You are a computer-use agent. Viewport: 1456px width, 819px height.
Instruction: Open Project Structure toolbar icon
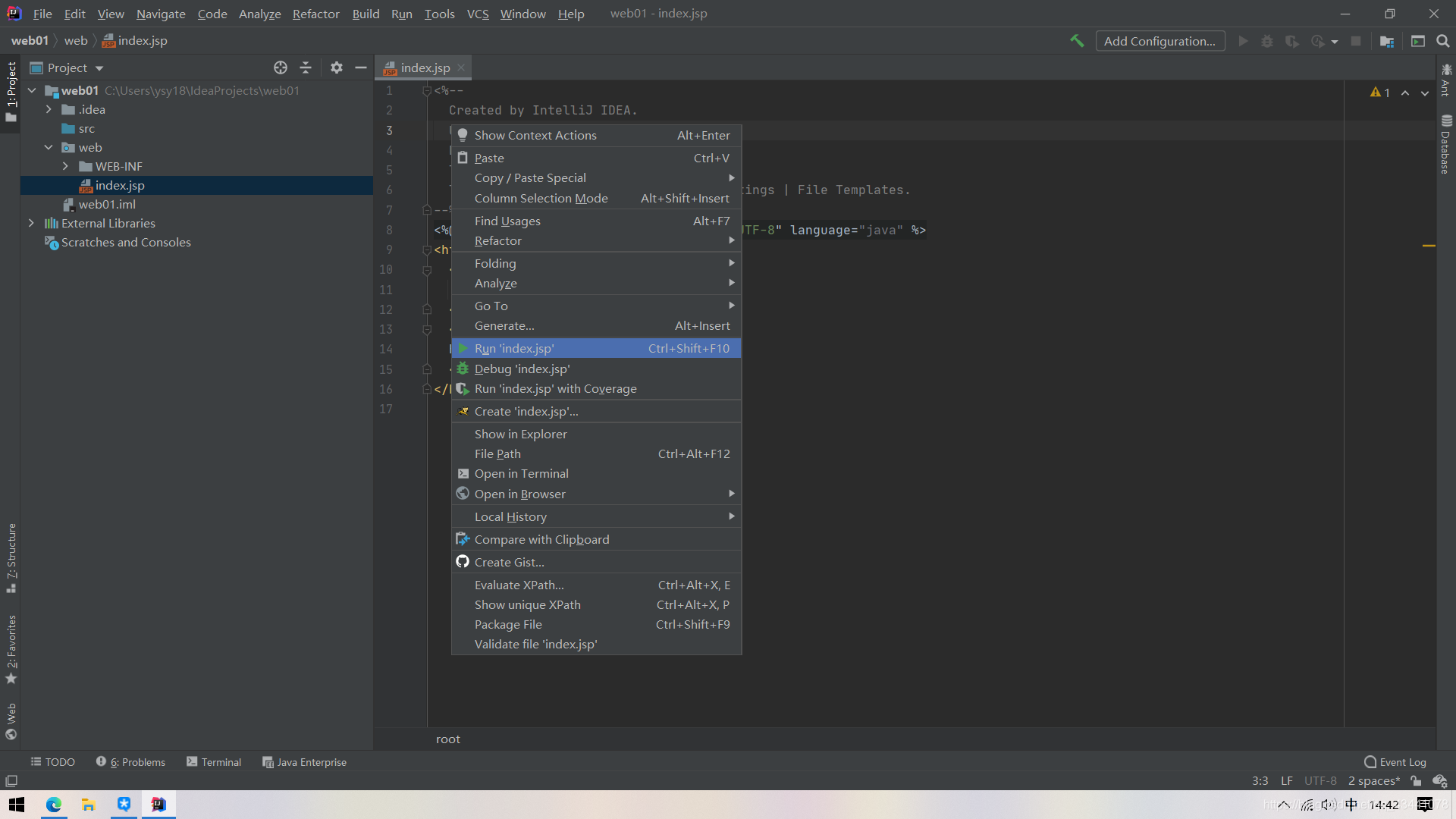pos(1387,41)
